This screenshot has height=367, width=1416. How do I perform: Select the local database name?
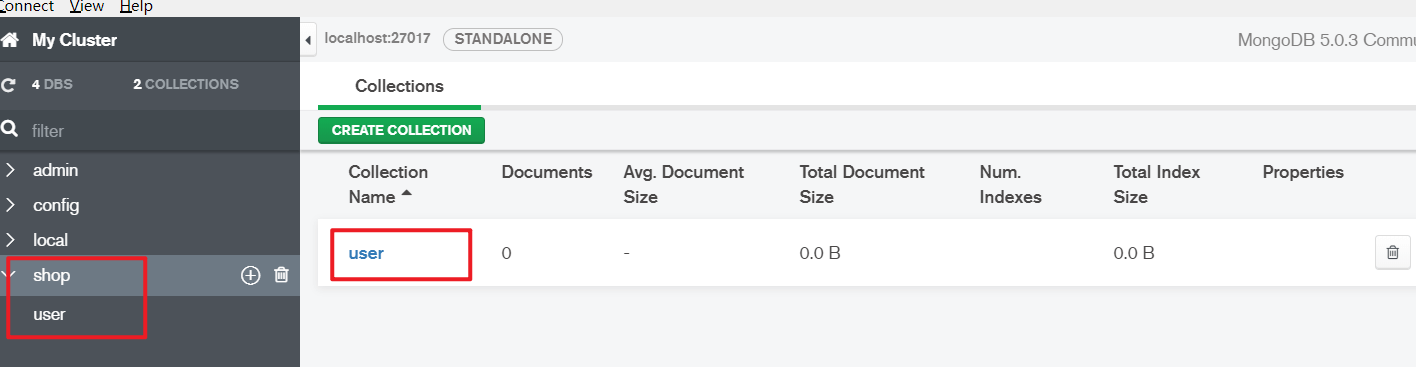[50, 241]
